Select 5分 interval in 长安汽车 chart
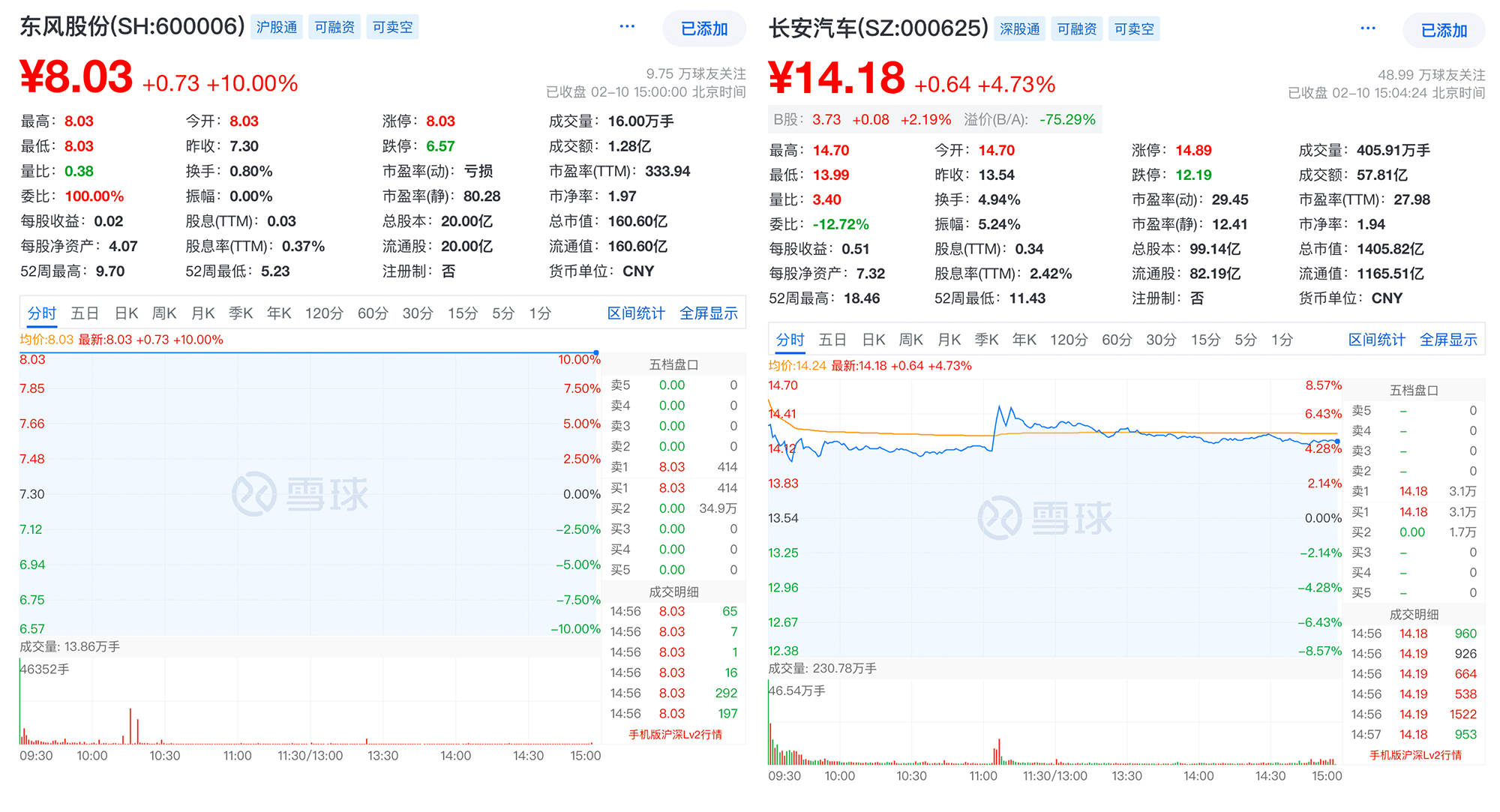This screenshot has height=812, width=1500. pyautogui.click(x=1246, y=340)
